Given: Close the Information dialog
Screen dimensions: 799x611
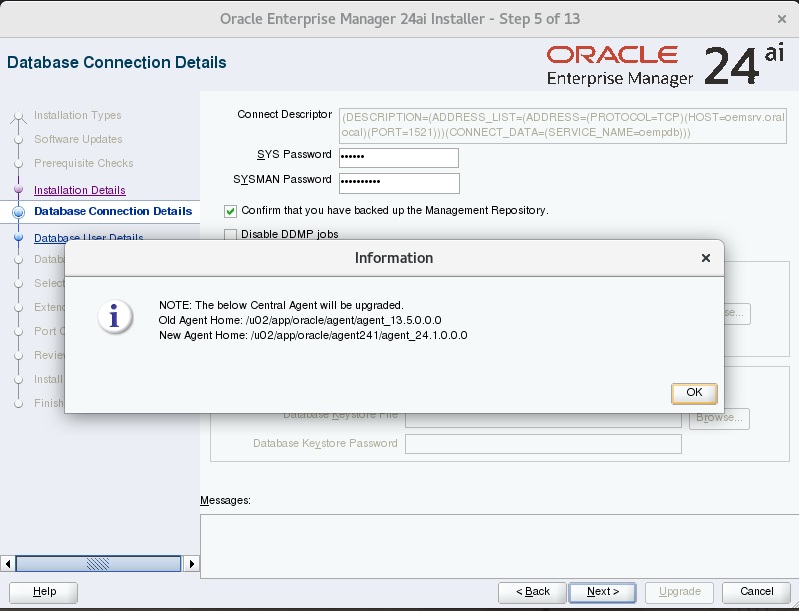Looking at the screenshot, I should tap(706, 258).
